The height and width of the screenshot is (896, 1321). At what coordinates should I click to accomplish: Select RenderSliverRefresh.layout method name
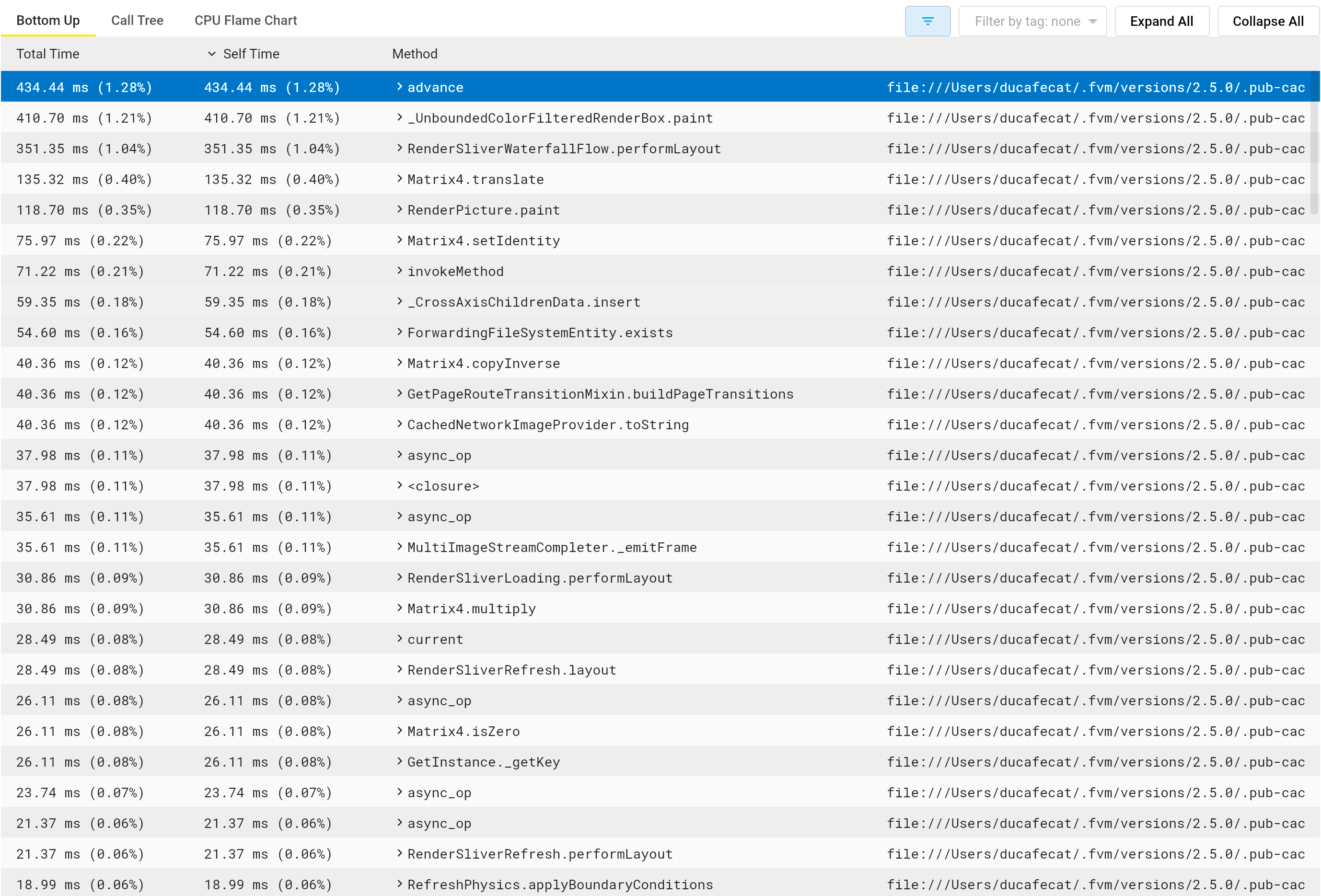(x=511, y=670)
